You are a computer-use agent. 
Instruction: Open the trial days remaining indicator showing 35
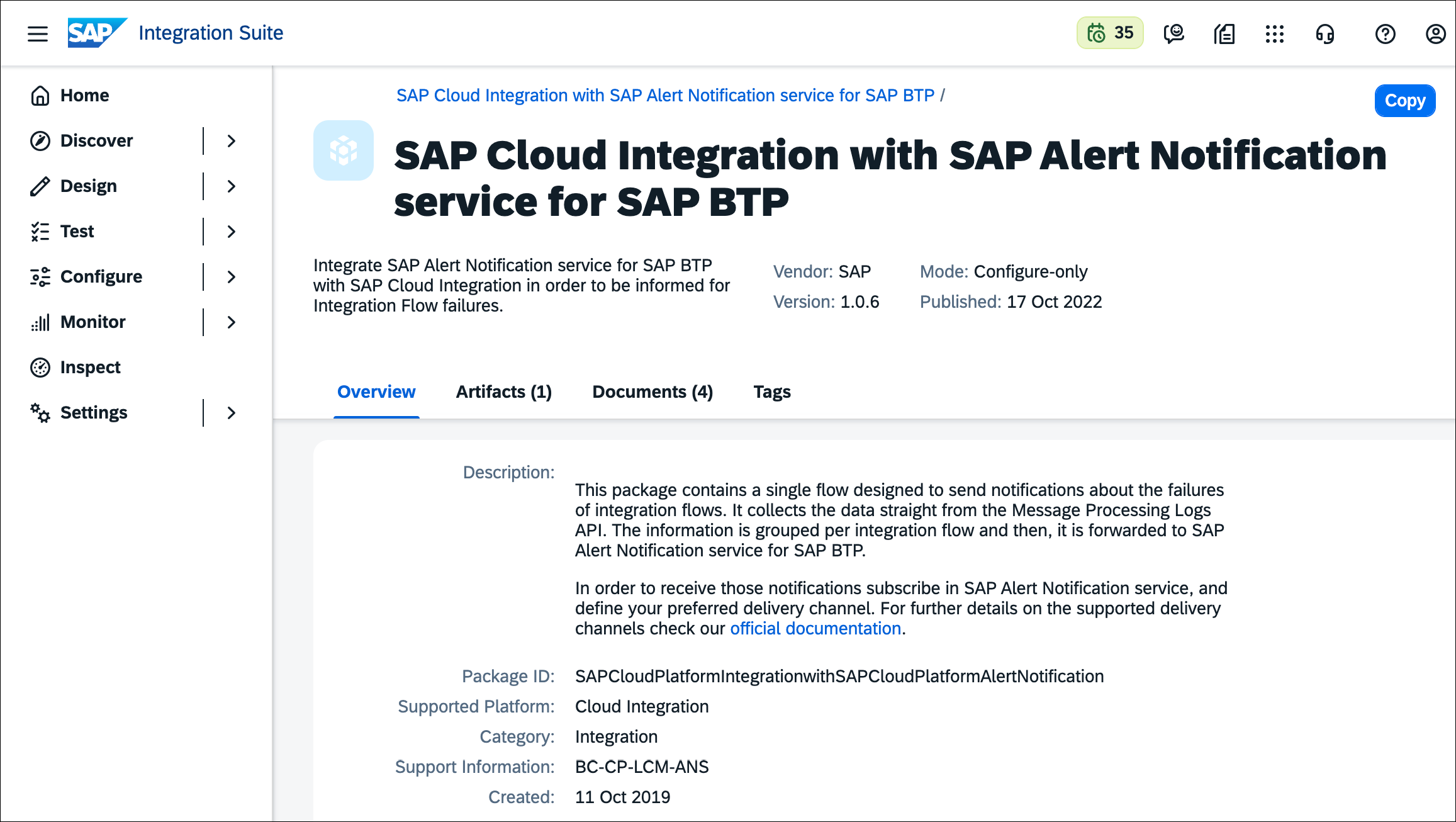[x=1110, y=33]
